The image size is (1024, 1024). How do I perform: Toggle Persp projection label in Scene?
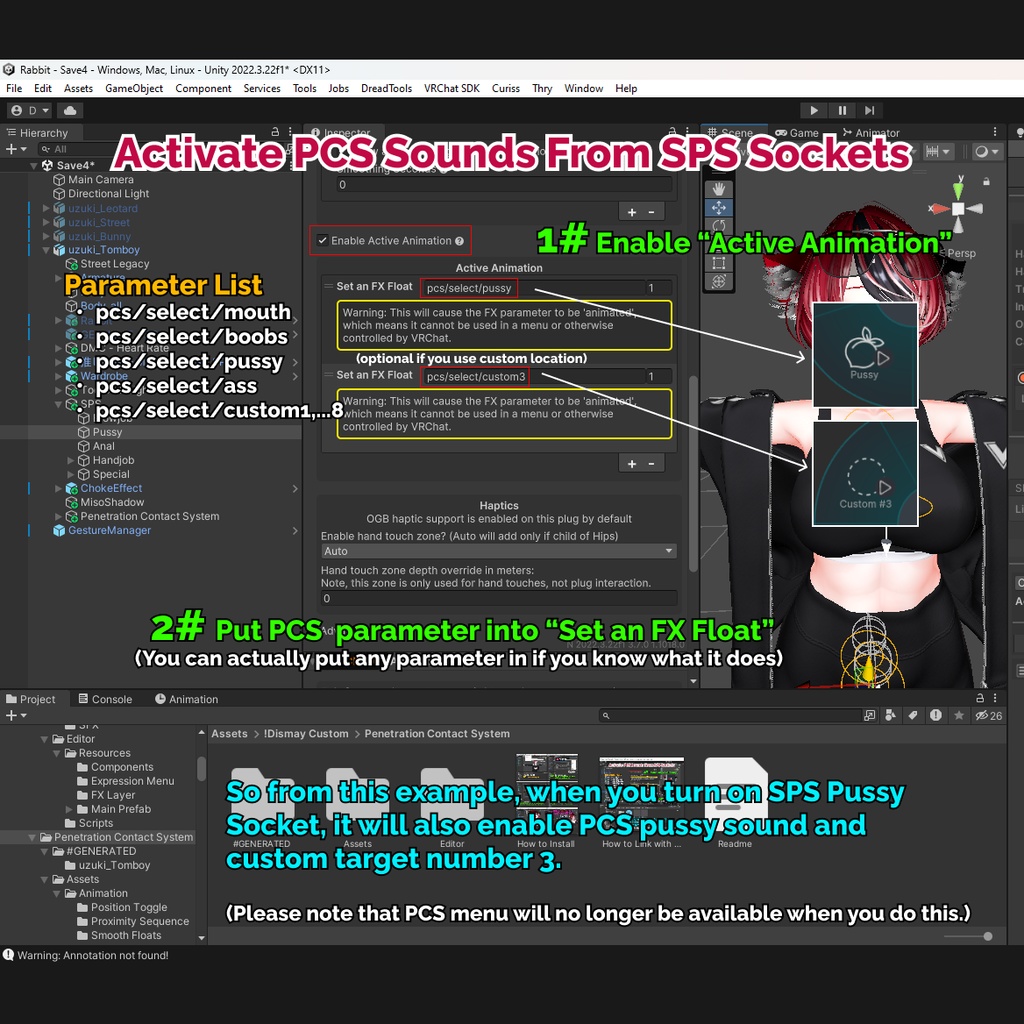point(961,253)
